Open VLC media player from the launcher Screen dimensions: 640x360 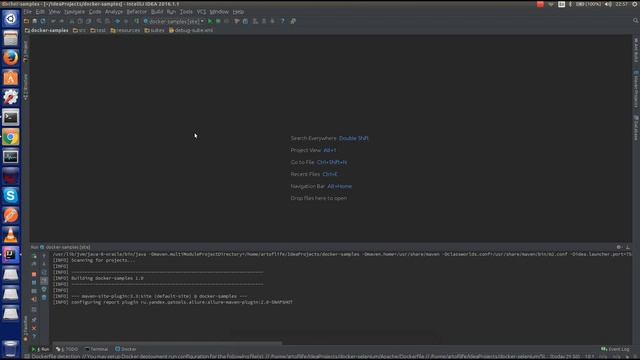(x=11, y=235)
